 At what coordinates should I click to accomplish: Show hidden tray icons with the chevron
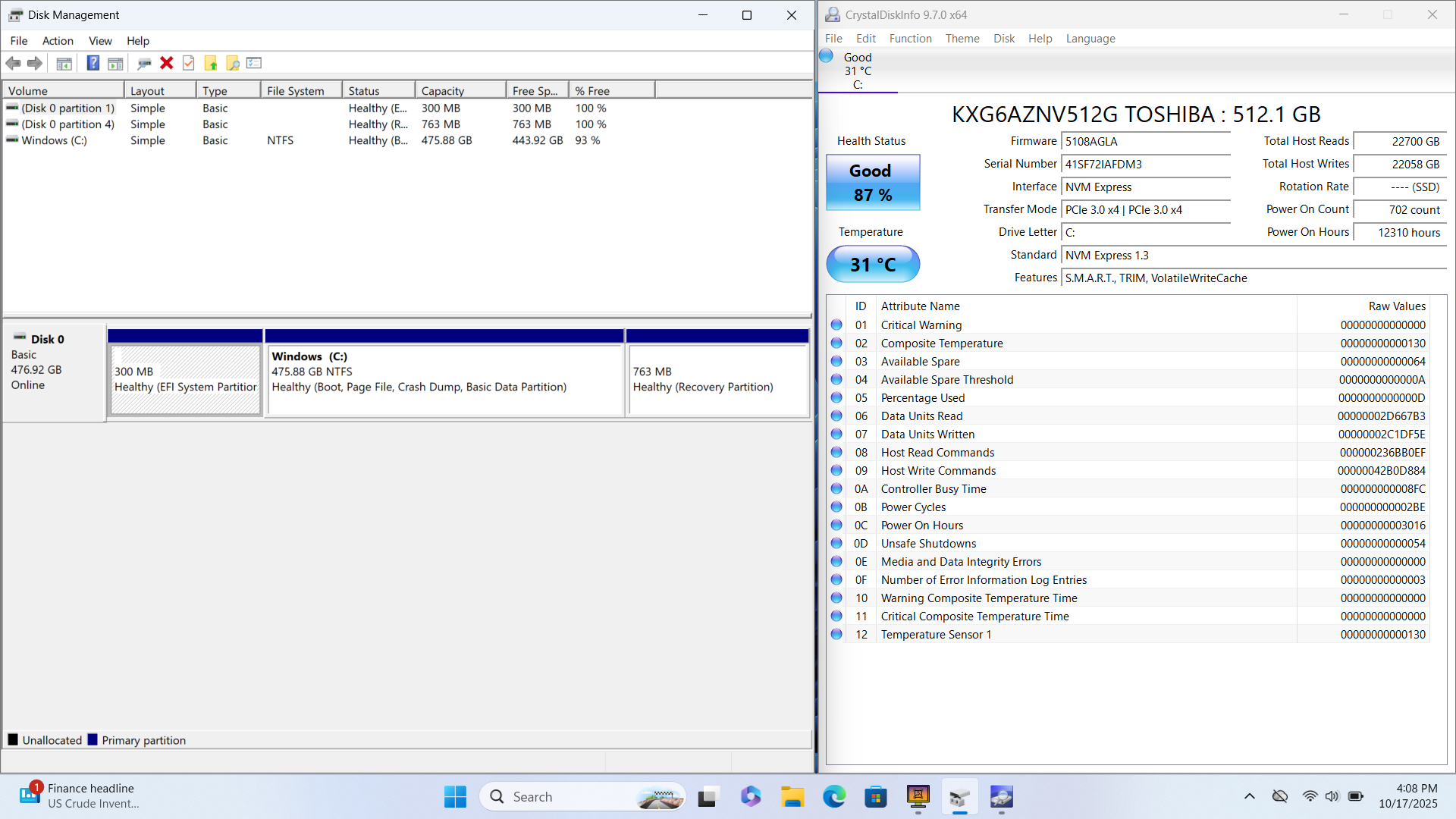pyautogui.click(x=1249, y=796)
